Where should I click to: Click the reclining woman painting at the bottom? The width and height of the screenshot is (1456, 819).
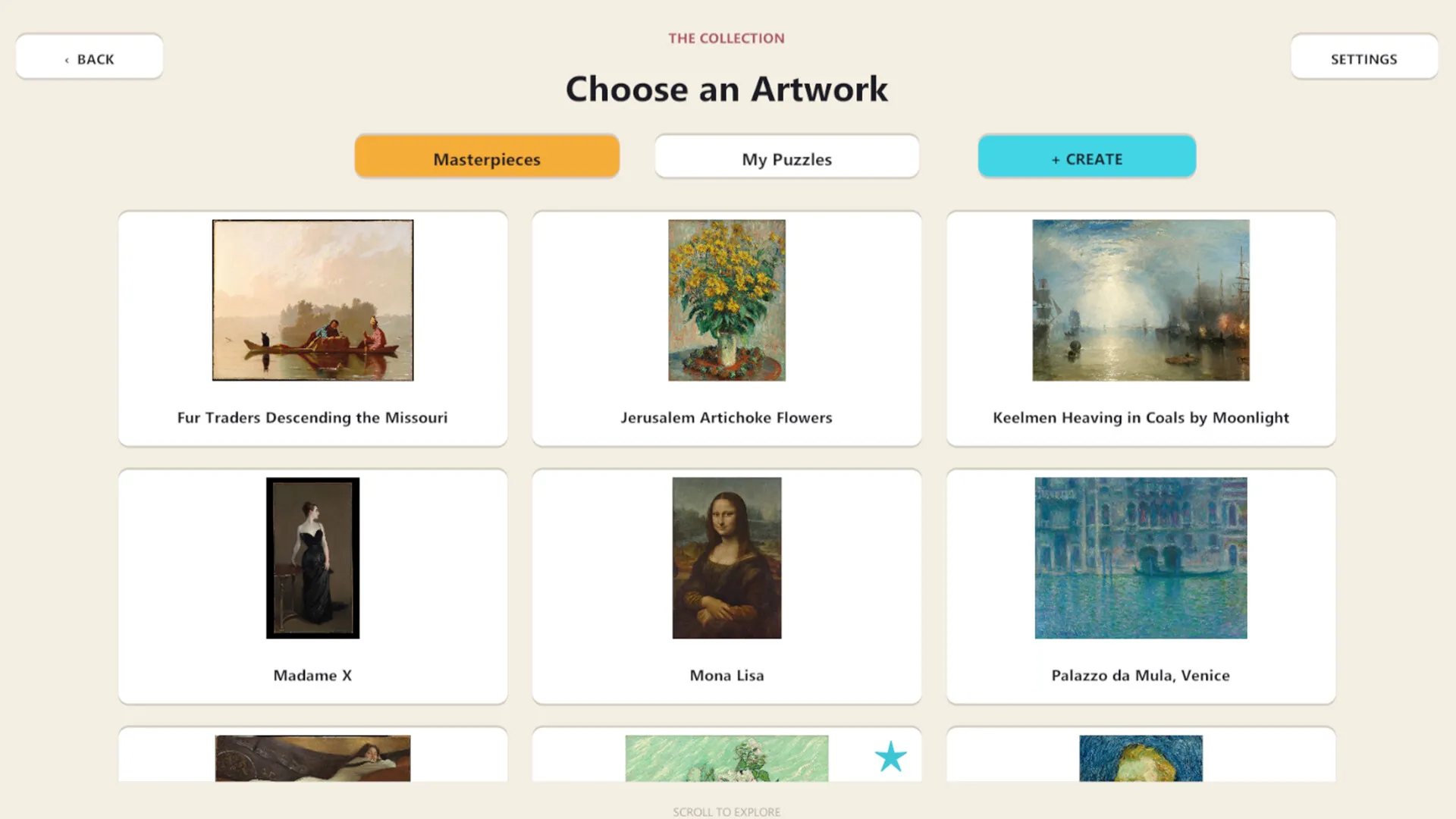(312, 758)
